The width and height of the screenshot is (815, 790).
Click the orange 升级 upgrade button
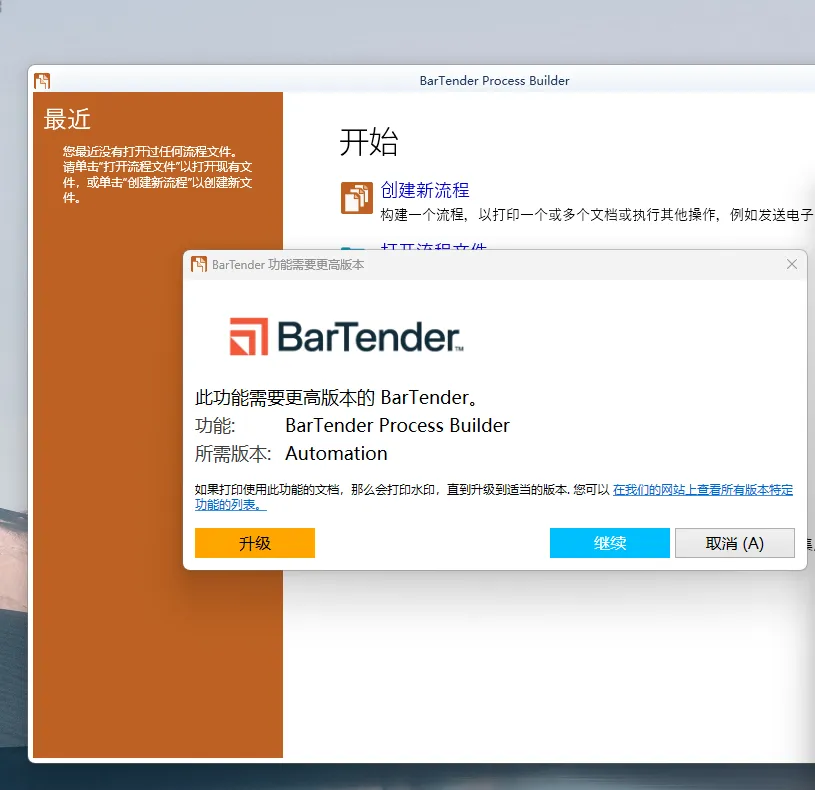pos(255,543)
